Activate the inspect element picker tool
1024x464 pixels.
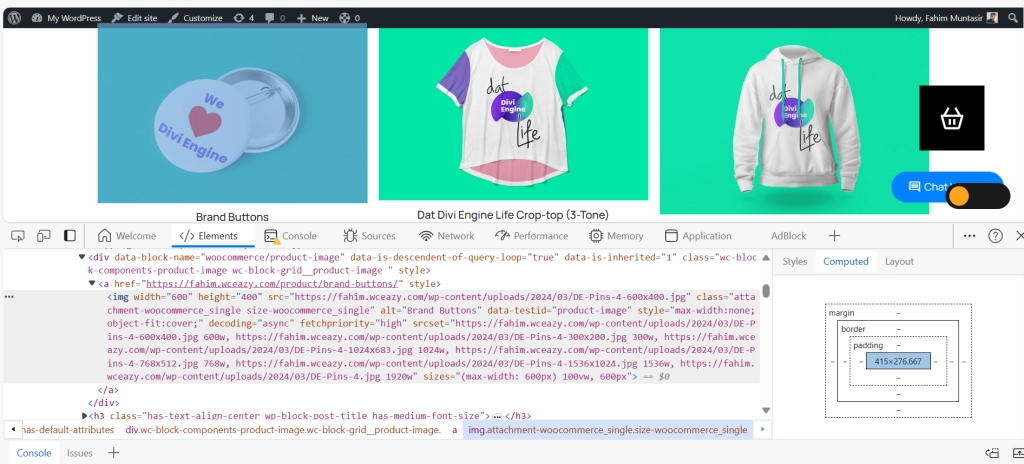pyautogui.click(x=18, y=236)
